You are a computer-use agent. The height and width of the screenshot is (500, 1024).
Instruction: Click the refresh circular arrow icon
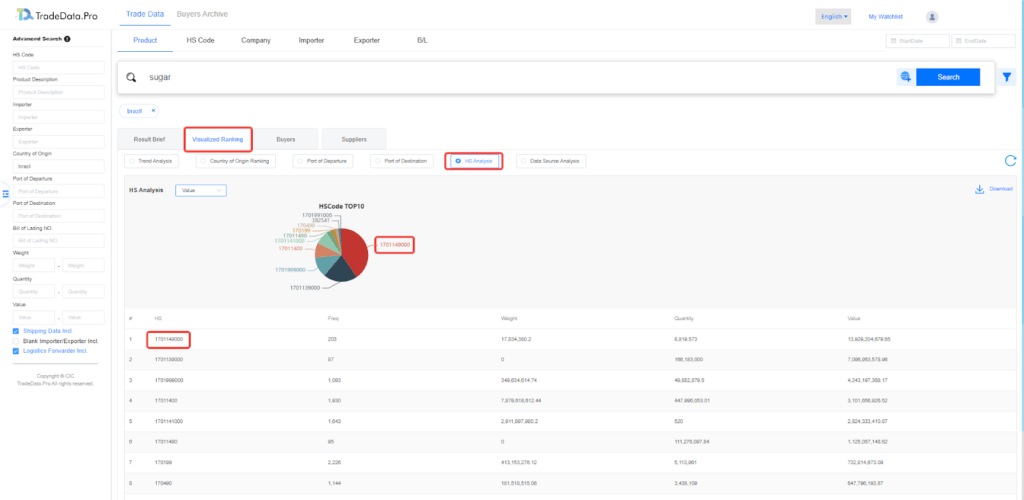1010,161
